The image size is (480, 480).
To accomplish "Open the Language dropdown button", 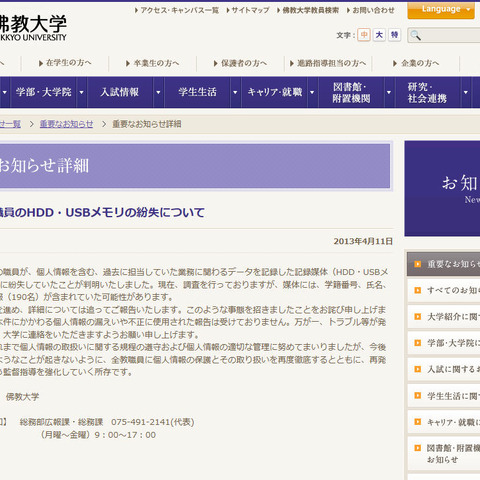I will pyautogui.click(x=441, y=10).
